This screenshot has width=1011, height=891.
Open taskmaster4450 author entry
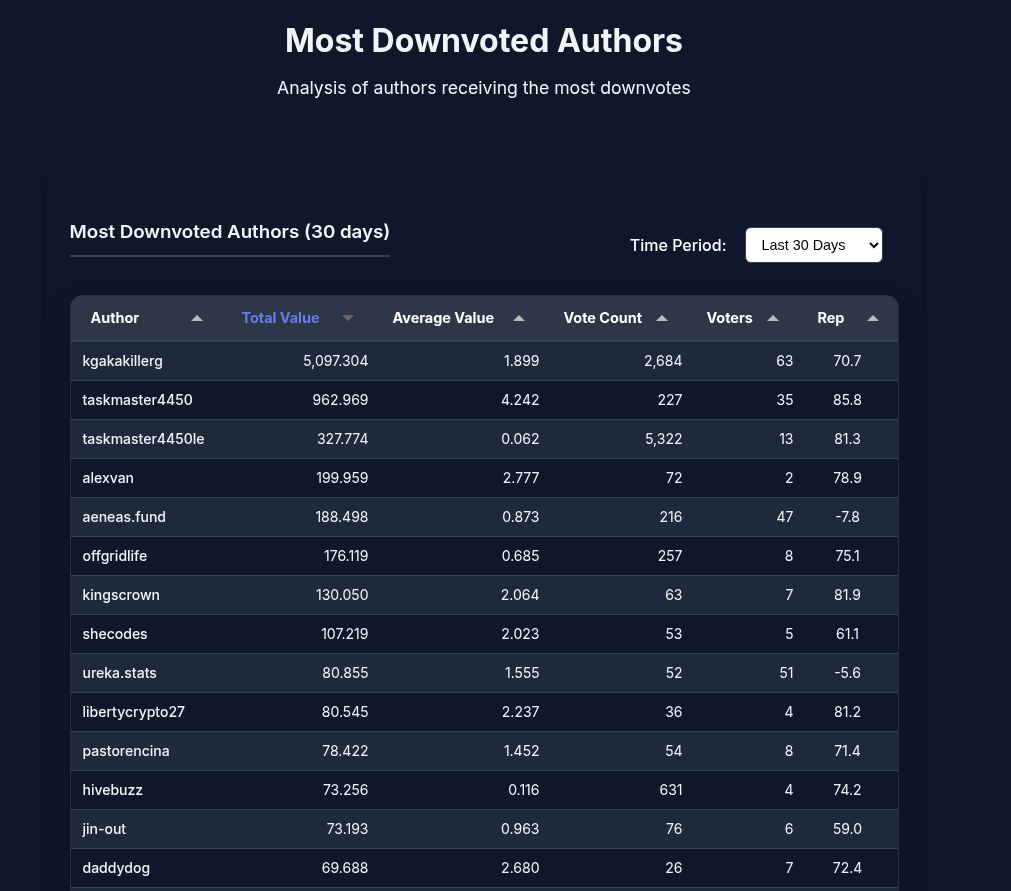137,400
